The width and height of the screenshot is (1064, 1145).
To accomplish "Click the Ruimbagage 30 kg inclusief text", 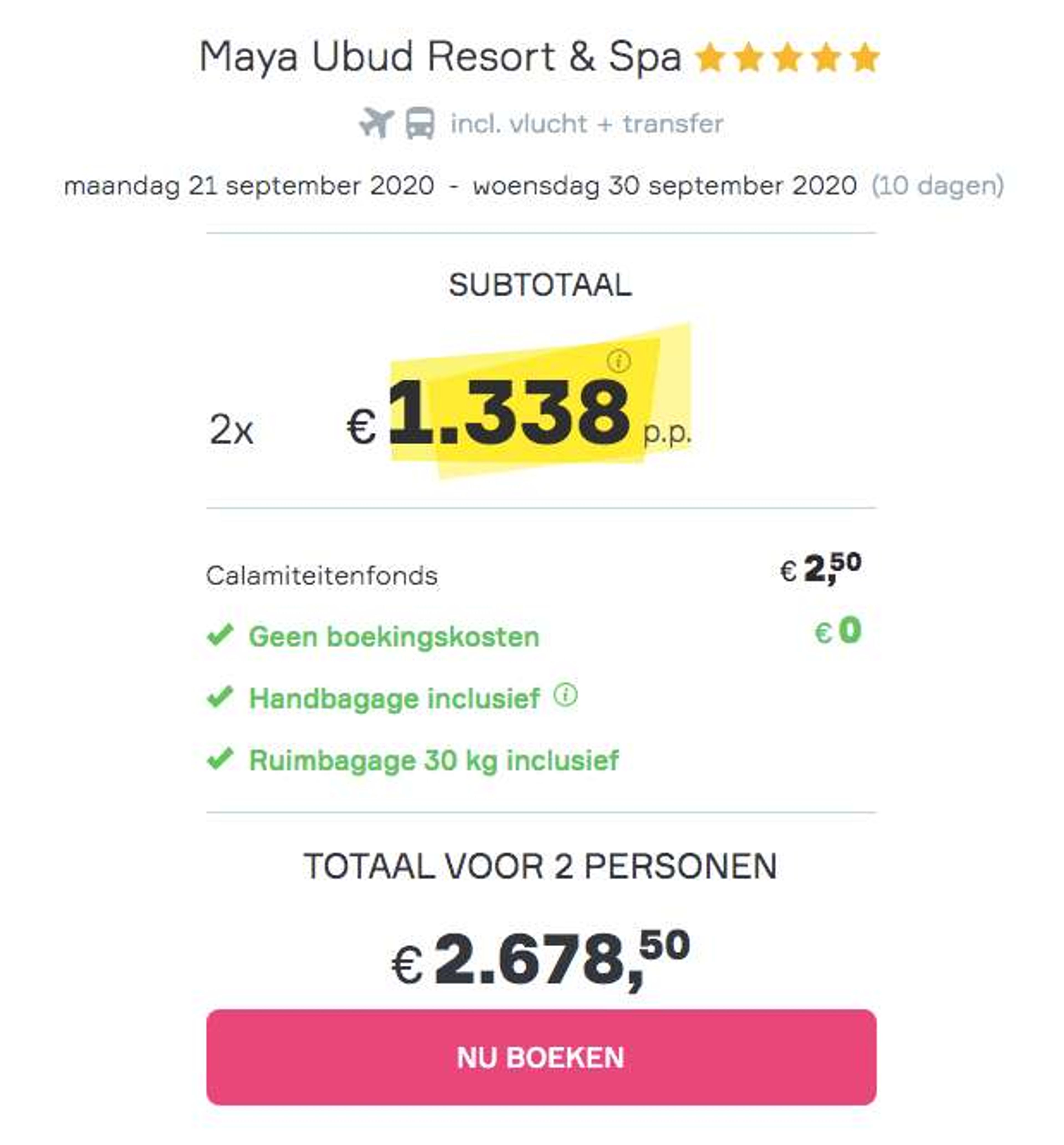I will (434, 760).
